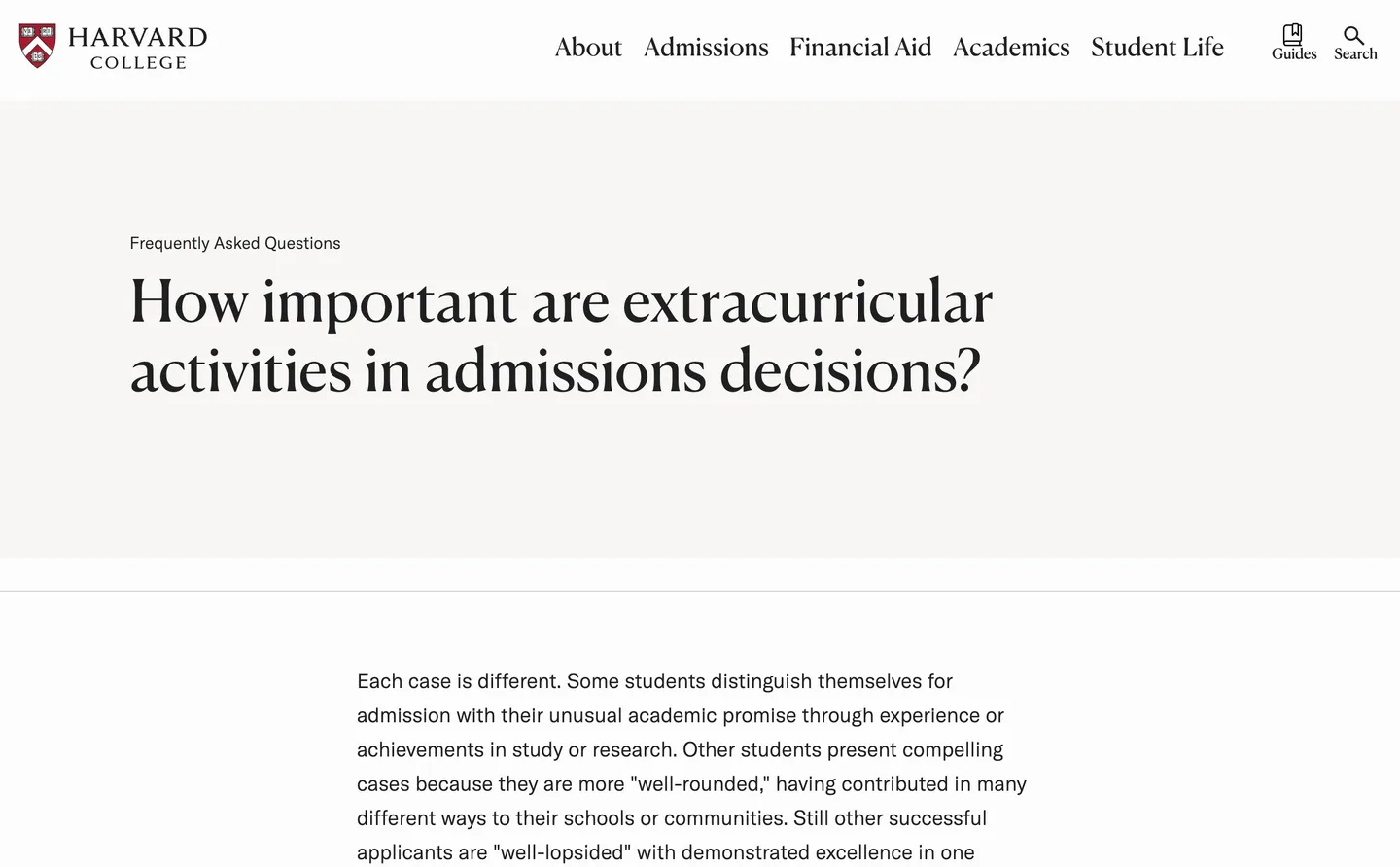Select the paragraph beginning 'Each case is different'
The height and width of the screenshot is (867, 1400).
(691, 766)
